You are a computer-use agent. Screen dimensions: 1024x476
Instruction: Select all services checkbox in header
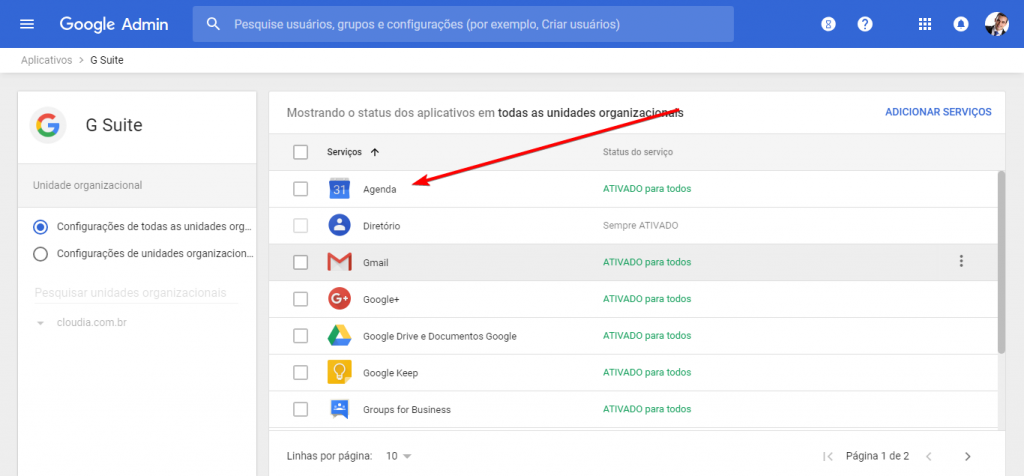coord(300,152)
